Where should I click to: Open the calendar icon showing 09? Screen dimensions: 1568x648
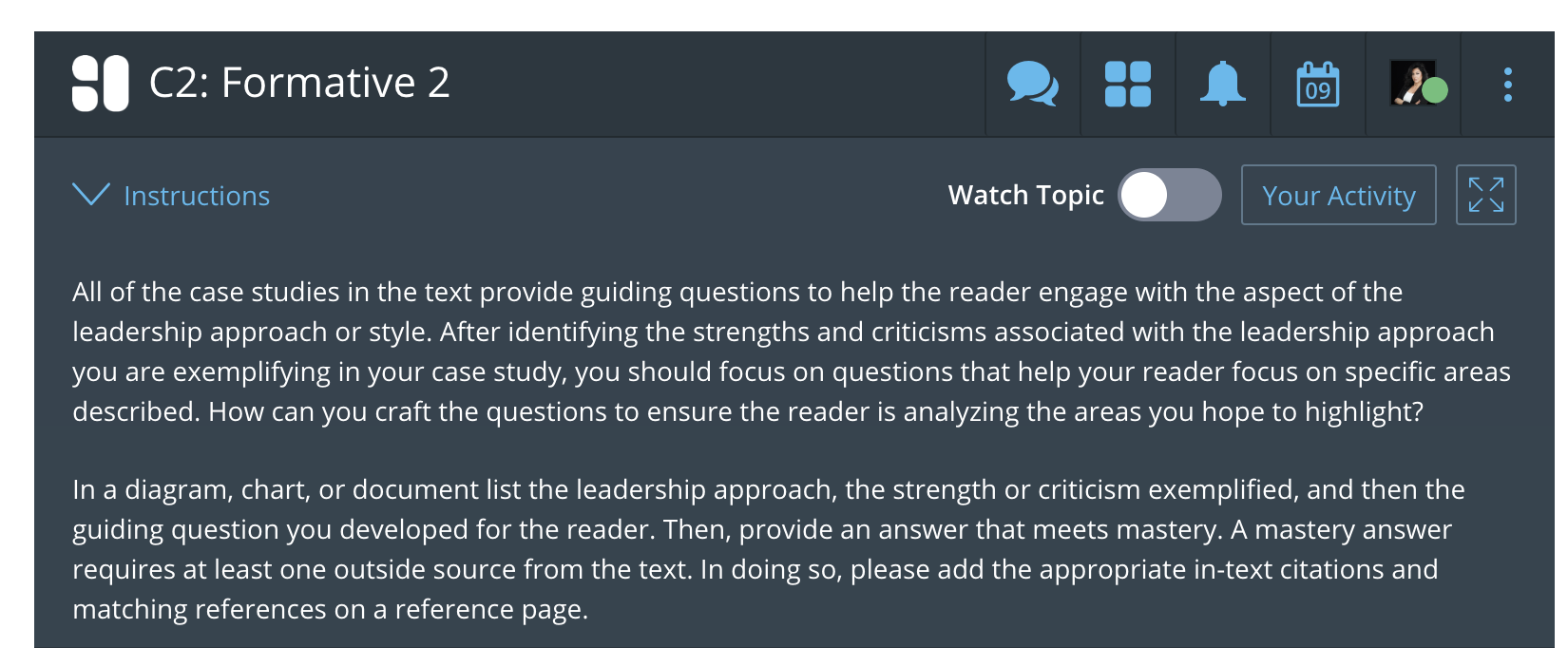[1317, 85]
